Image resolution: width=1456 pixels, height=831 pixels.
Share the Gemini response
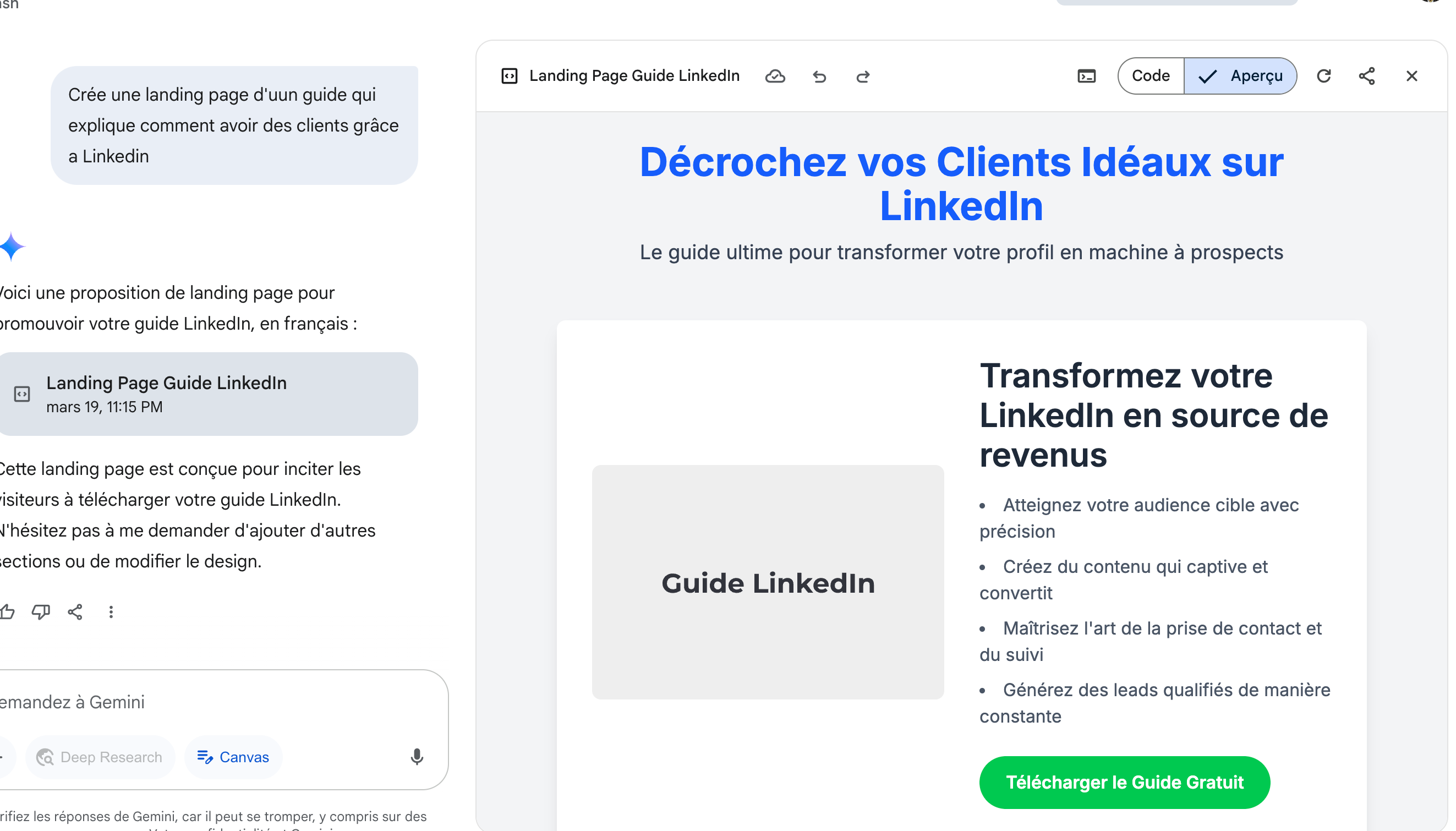75,612
